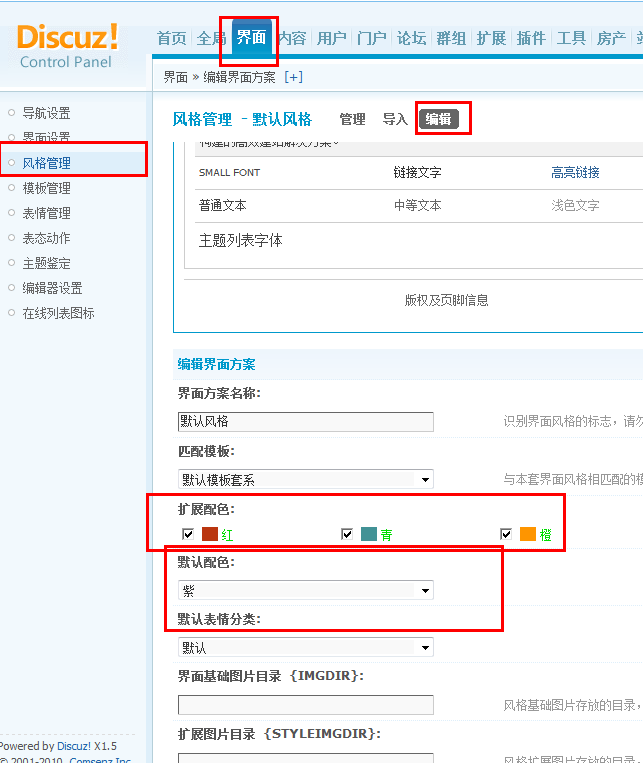Click the 版权及页脚信息 preview text

point(446,300)
